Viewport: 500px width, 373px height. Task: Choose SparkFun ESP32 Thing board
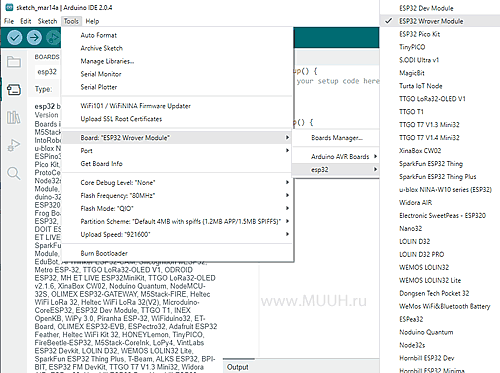[x=440, y=164]
